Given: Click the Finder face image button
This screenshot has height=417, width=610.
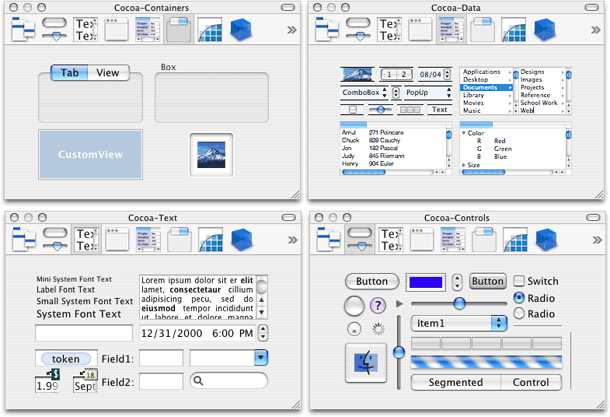Looking at the screenshot, I should click(x=366, y=363).
